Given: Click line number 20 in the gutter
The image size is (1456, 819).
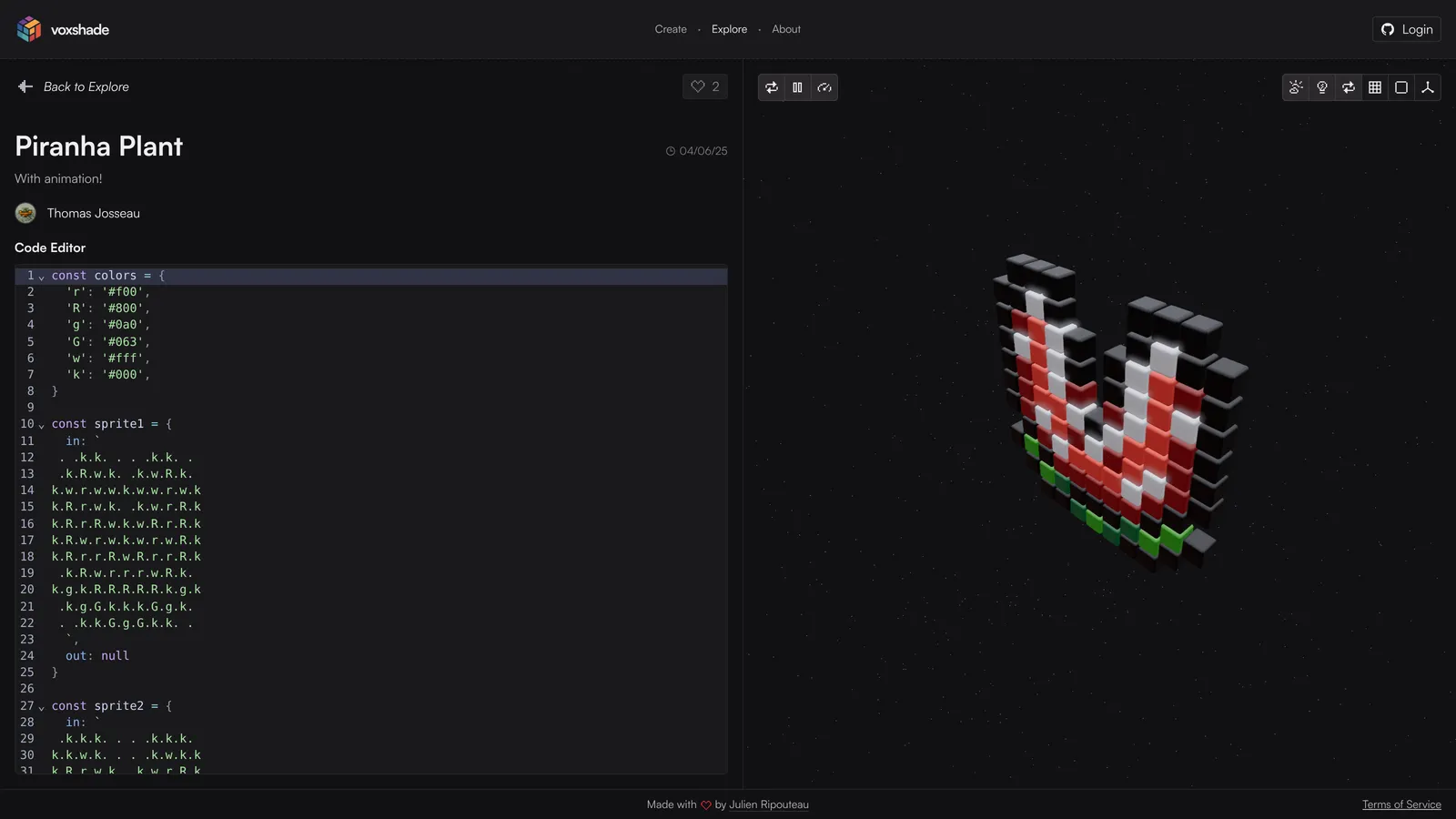Looking at the screenshot, I should (27, 590).
